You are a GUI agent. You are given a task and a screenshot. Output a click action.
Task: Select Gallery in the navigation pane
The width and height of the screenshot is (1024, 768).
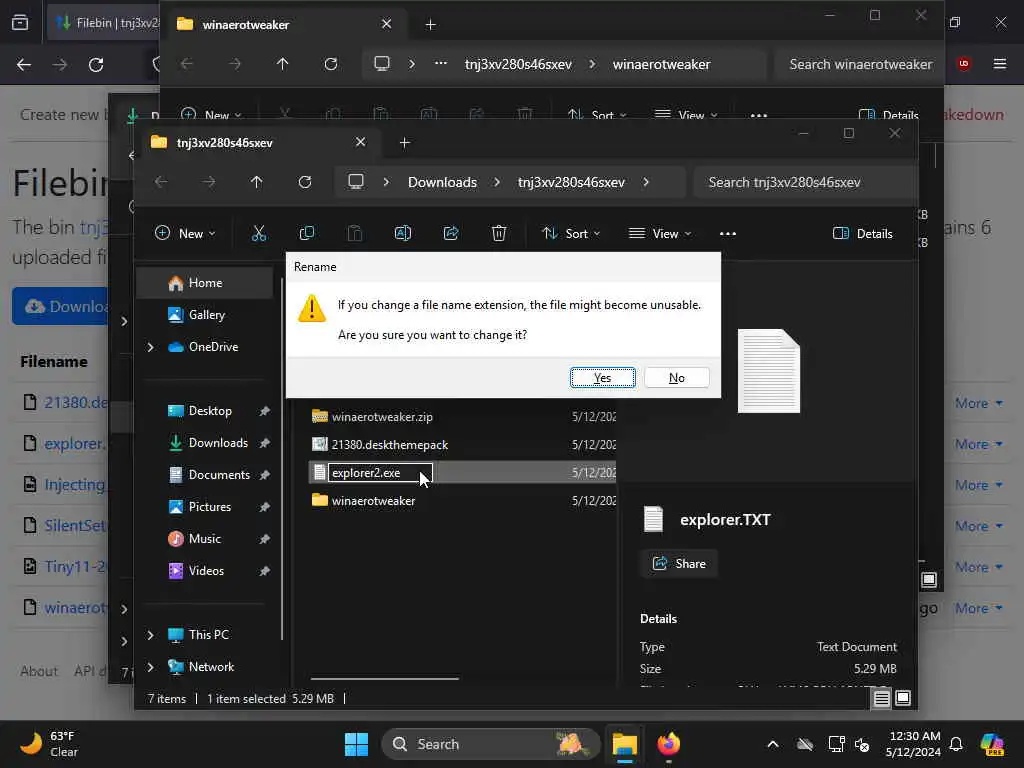(206, 315)
